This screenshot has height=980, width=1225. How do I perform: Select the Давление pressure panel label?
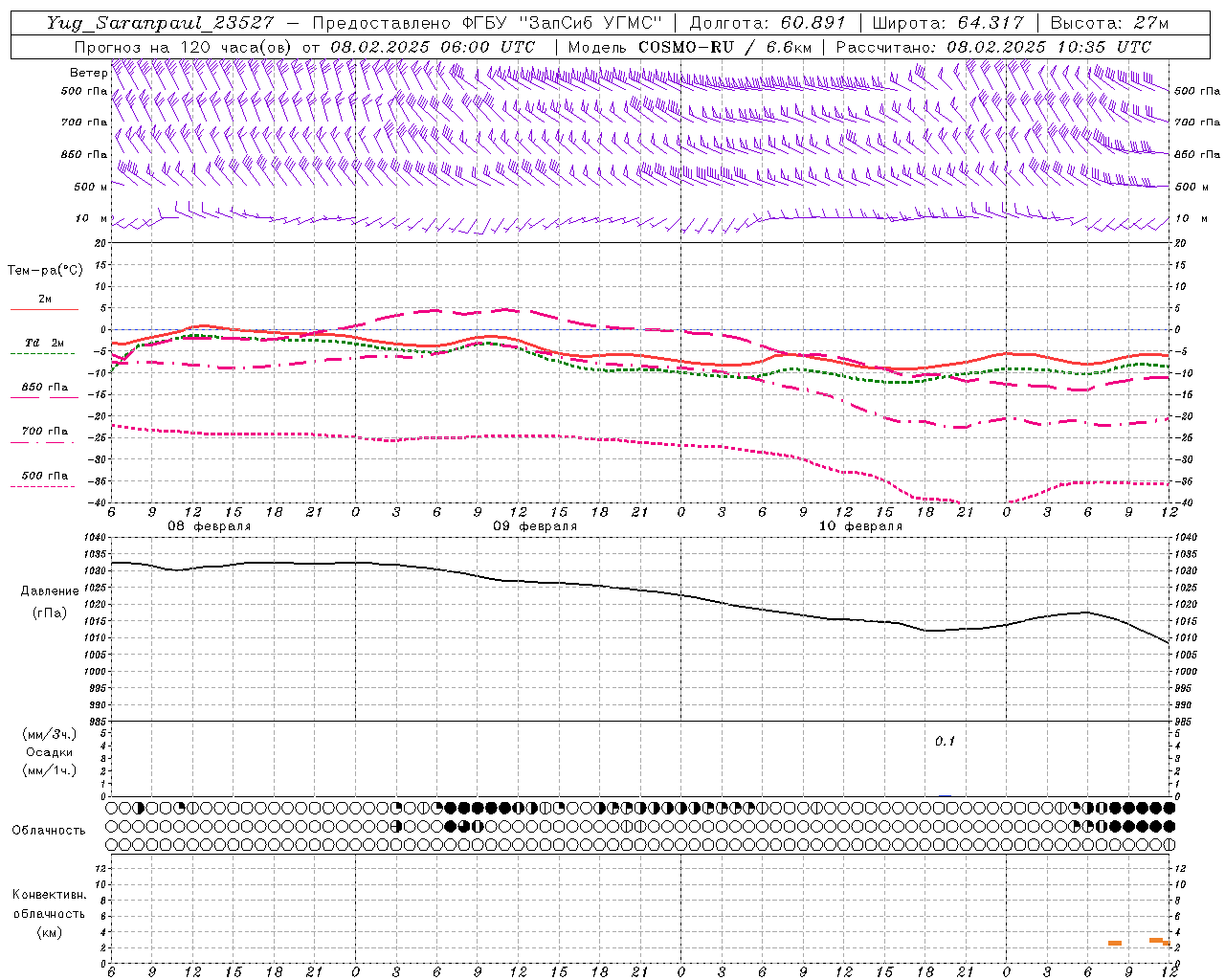point(50,591)
